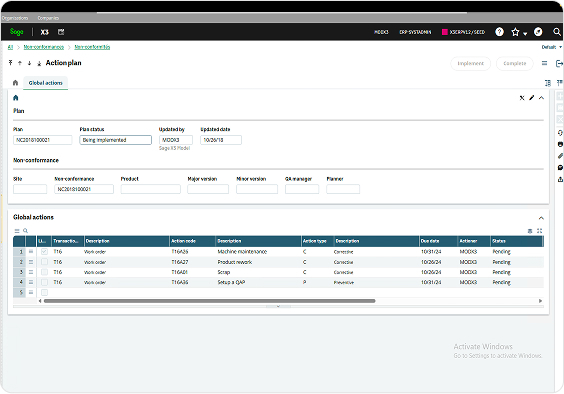Click the Action code column header

point(192,241)
